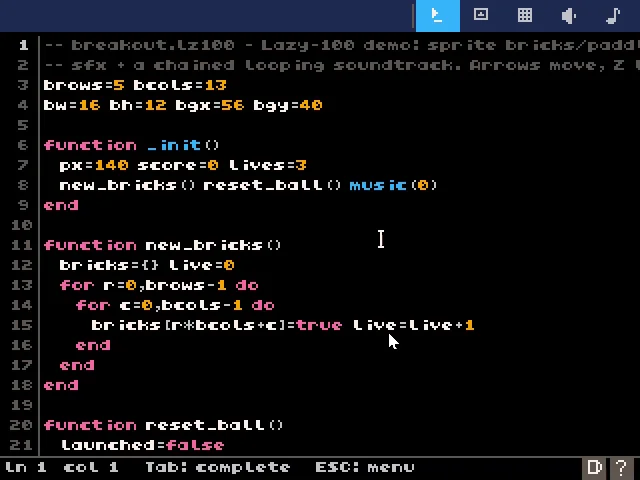Click the "bgy=40" assignment
The image size is (640, 480).
point(288,105)
